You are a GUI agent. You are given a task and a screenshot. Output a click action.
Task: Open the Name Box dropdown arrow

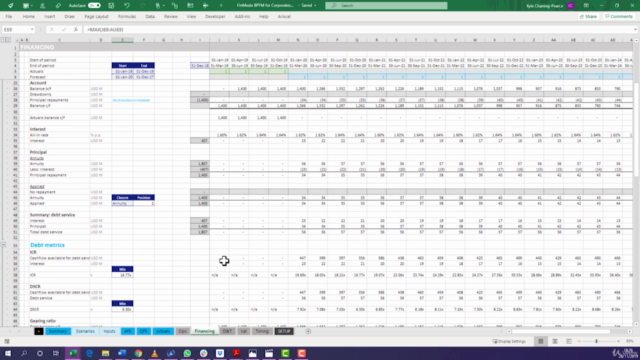coord(32,29)
